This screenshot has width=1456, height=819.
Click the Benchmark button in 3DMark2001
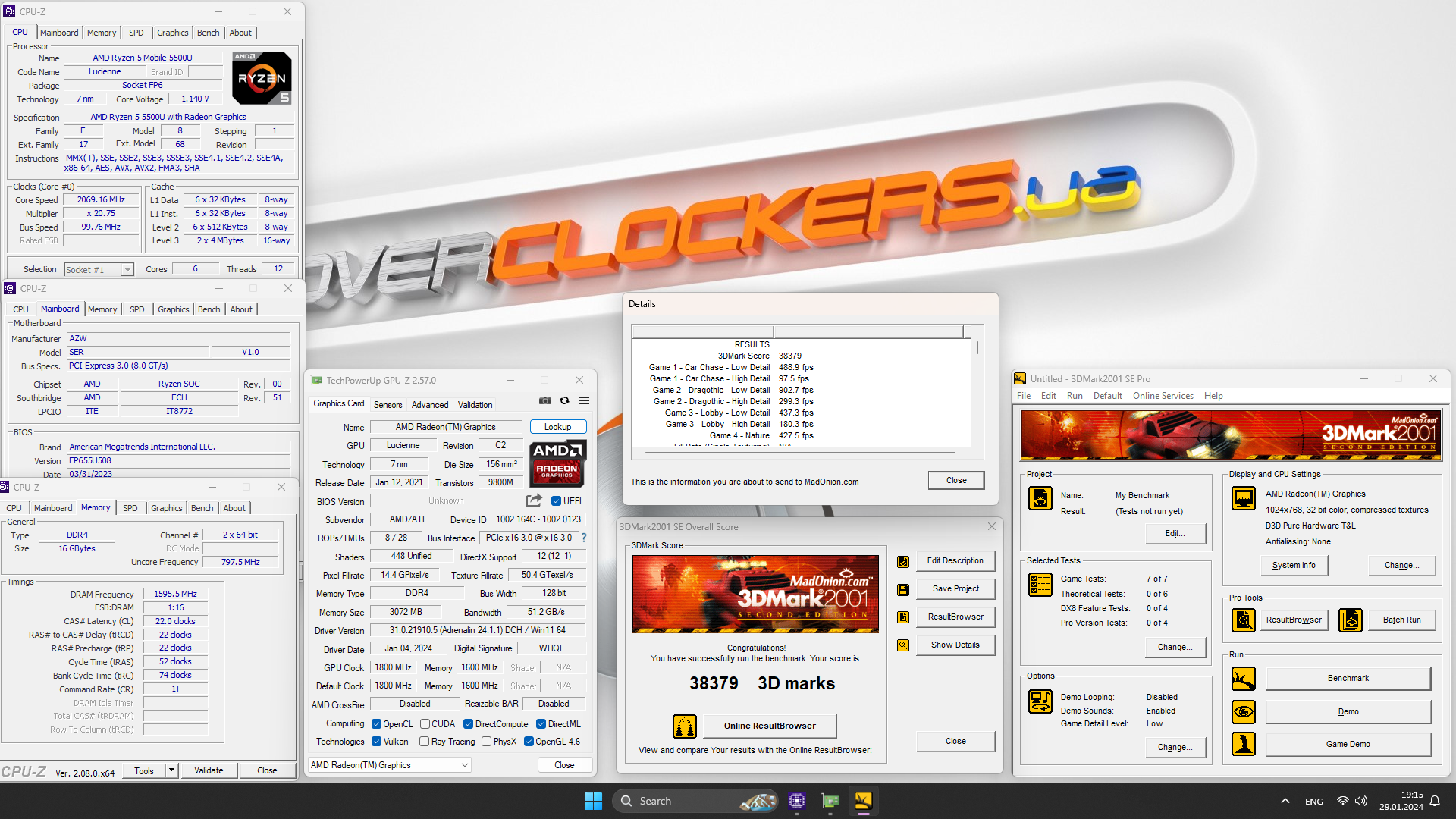pos(1348,679)
